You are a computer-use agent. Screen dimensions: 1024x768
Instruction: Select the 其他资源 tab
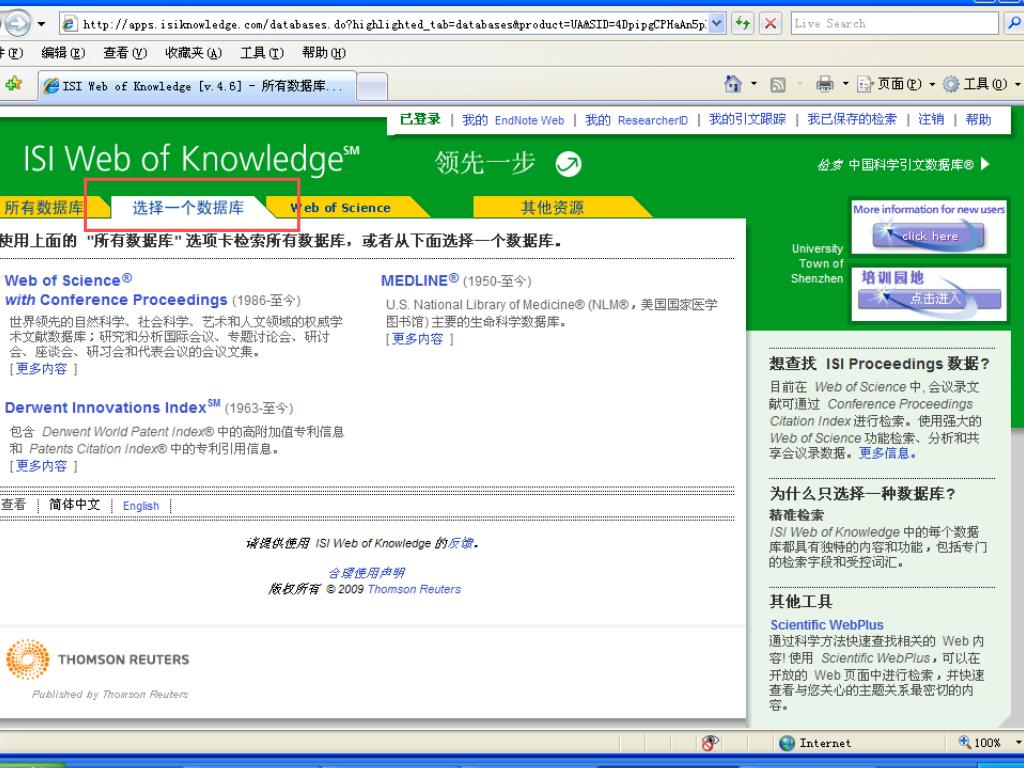pyautogui.click(x=552, y=208)
